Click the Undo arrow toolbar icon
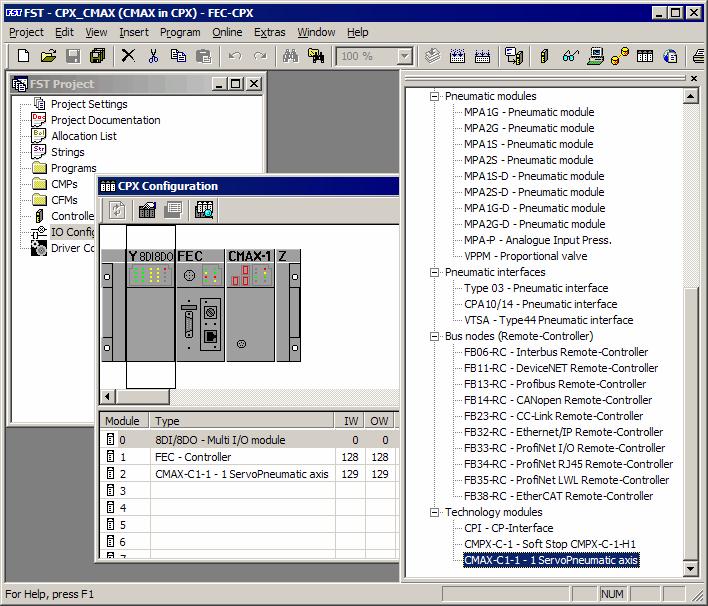The height and width of the screenshot is (606, 708). pyautogui.click(x=235, y=56)
